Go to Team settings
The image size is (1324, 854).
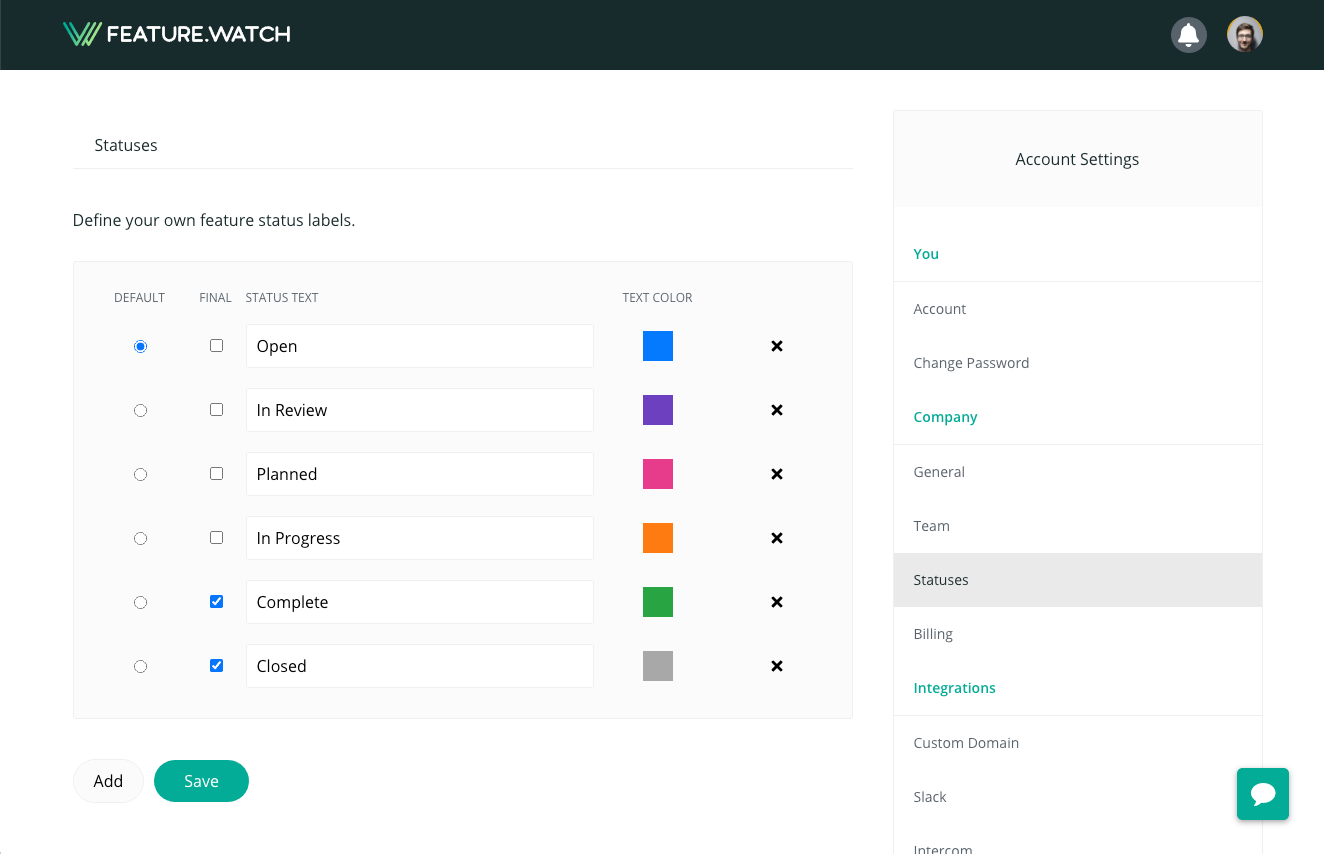(x=931, y=526)
